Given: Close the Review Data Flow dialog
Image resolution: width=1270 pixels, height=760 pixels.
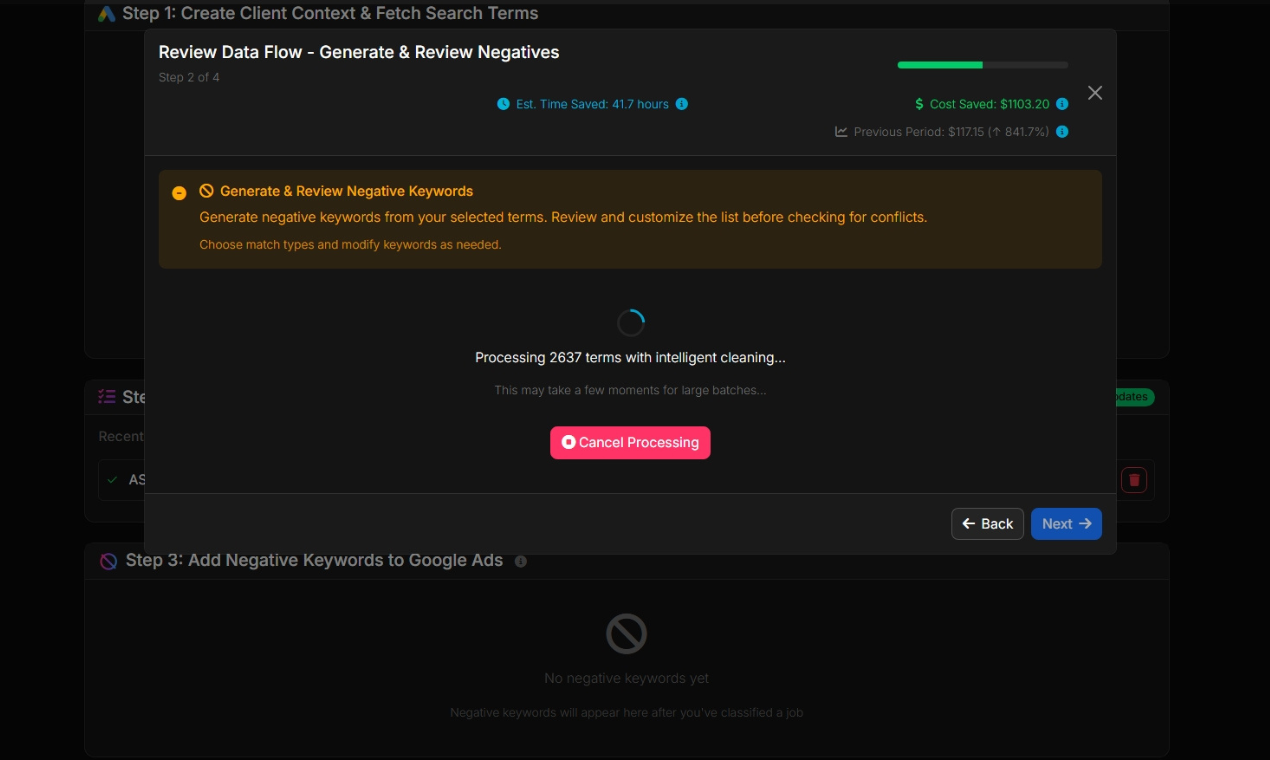Looking at the screenshot, I should coord(1095,93).
